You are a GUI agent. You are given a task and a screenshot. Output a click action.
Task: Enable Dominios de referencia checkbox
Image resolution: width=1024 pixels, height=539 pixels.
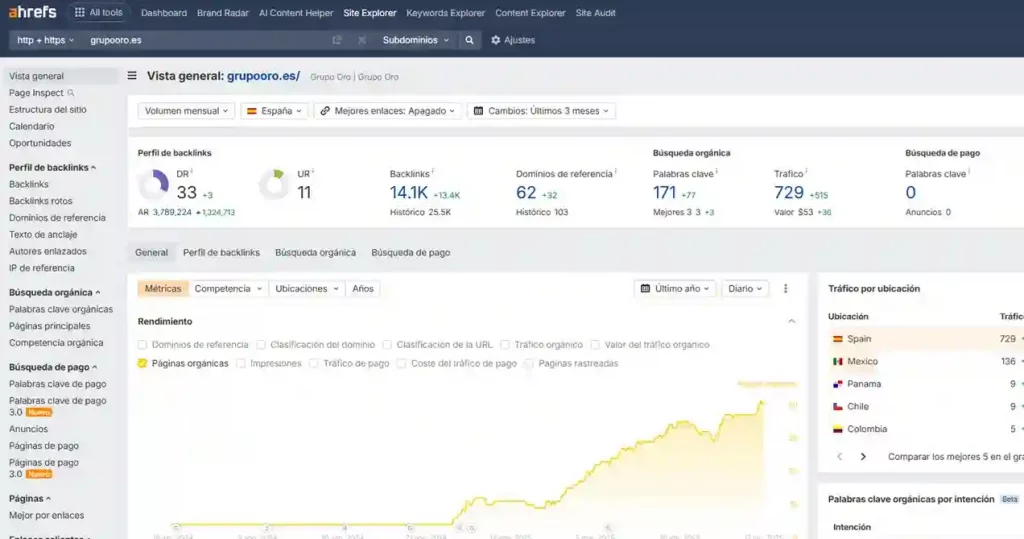pos(142,344)
